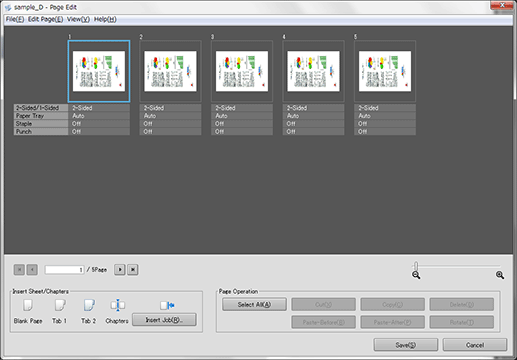Click the zoom in magnifier icon
517x360 pixels.
pyautogui.click(x=500, y=275)
